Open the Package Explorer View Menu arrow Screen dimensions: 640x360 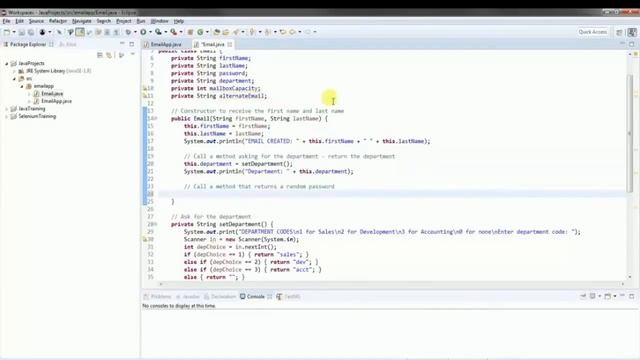point(133,54)
